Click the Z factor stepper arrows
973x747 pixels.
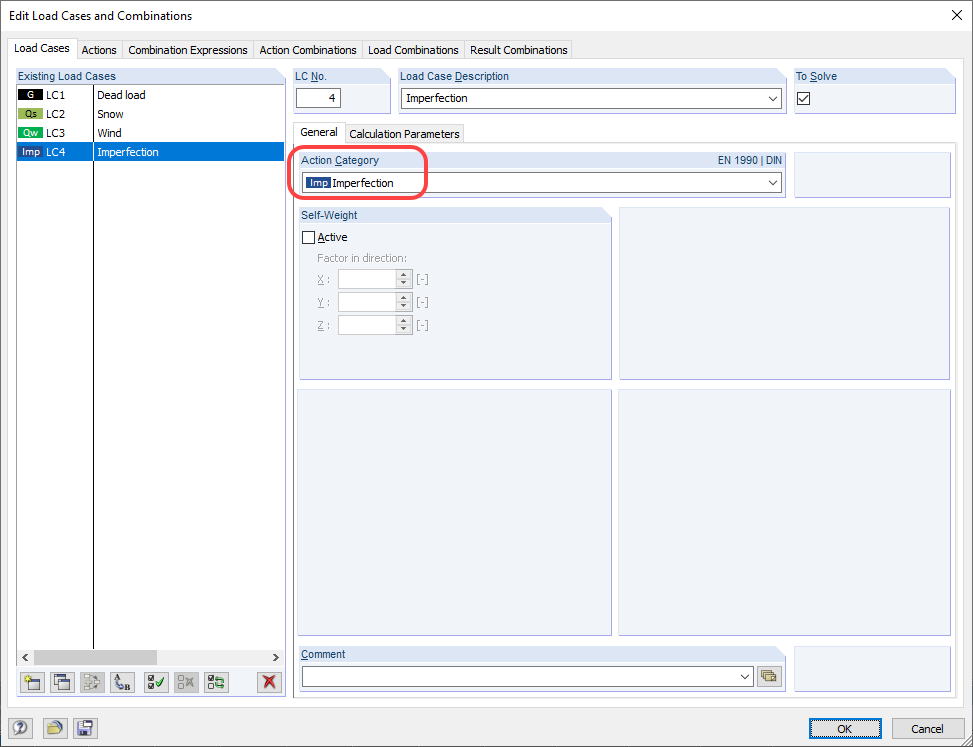(x=404, y=325)
